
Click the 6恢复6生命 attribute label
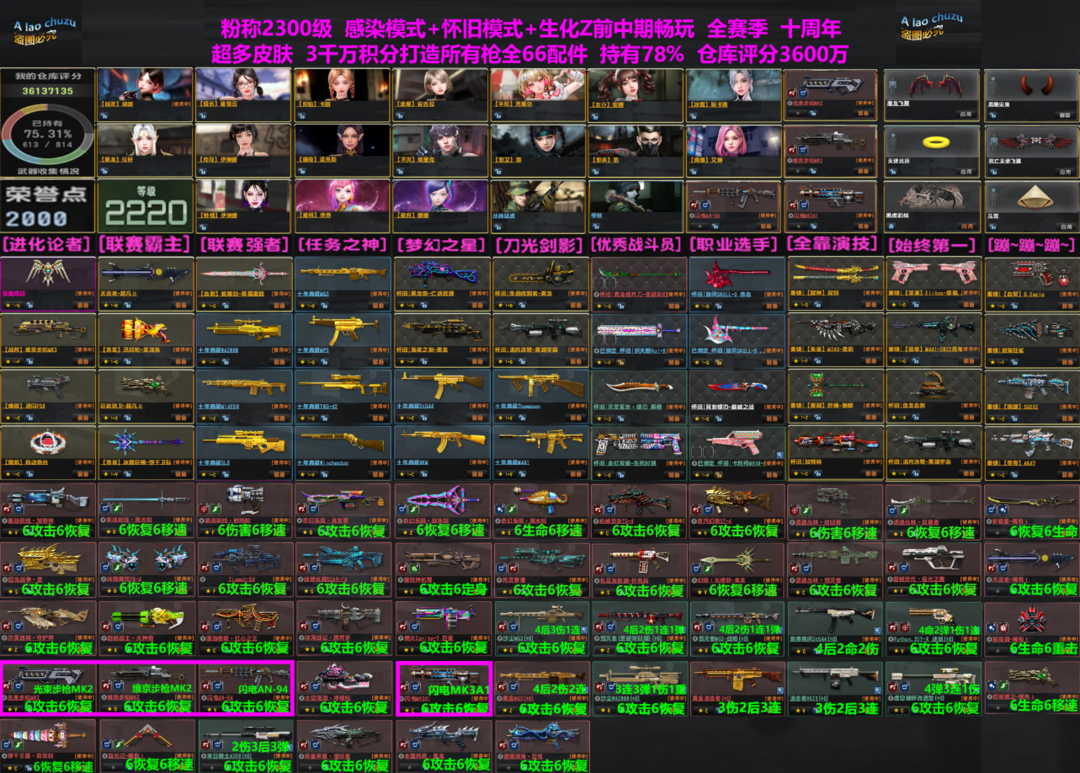pos(1043,531)
